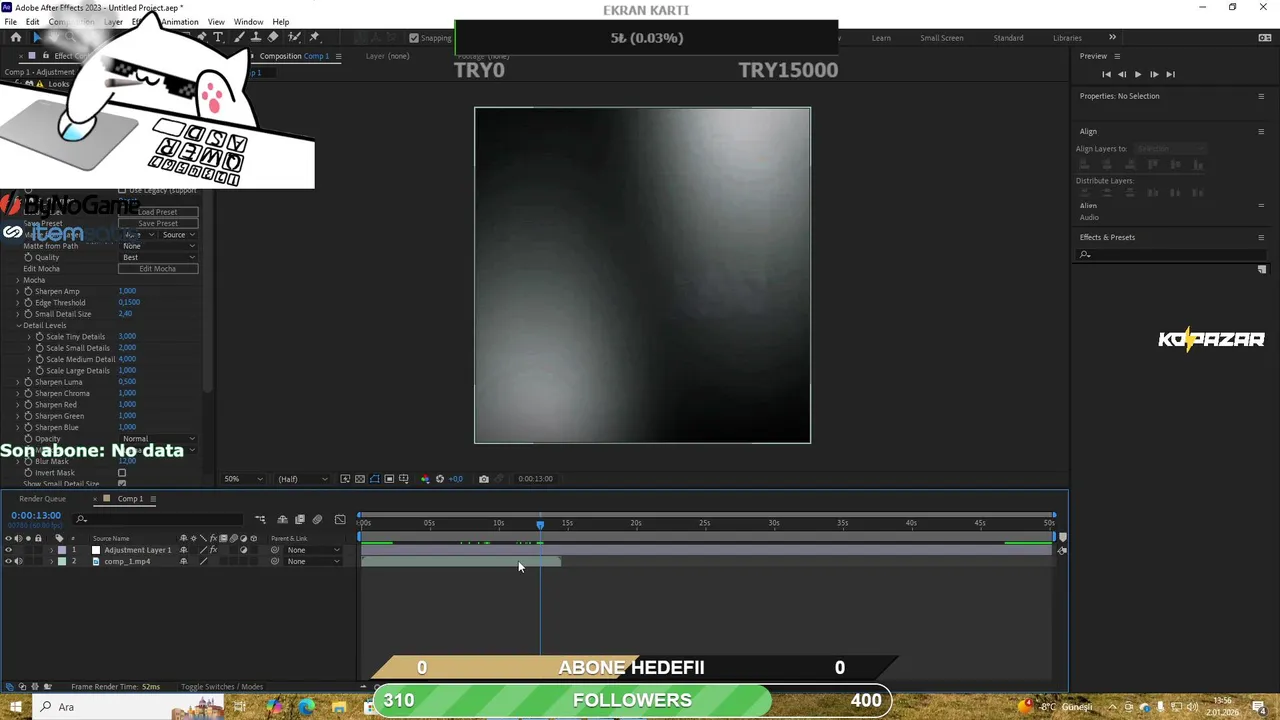Open parent dropdown for comp_1.mp4
1280x720 pixels.
[x=313, y=561]
